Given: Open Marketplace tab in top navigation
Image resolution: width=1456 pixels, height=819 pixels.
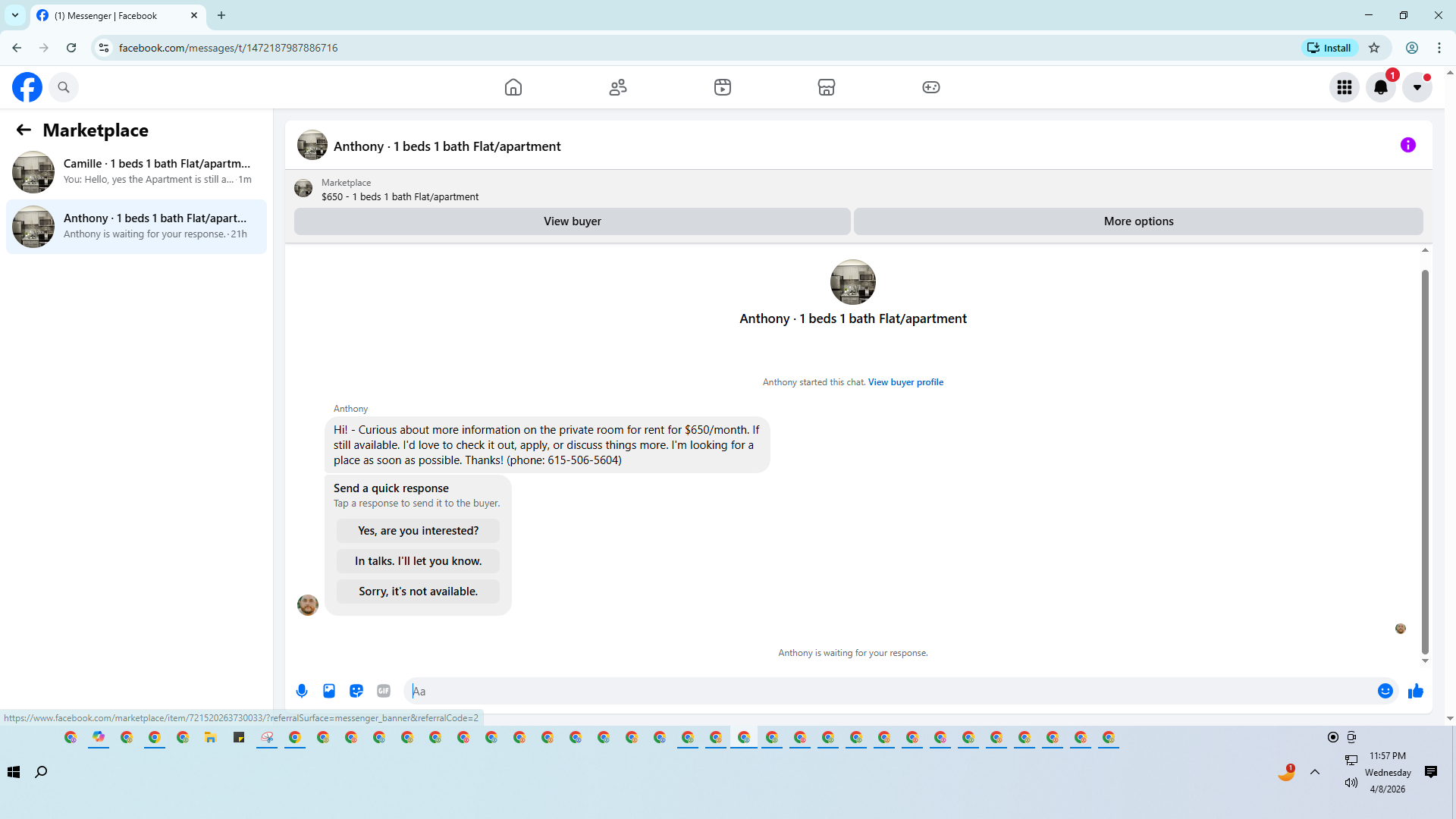Looking at the screenshot, I should coord(827,87).
